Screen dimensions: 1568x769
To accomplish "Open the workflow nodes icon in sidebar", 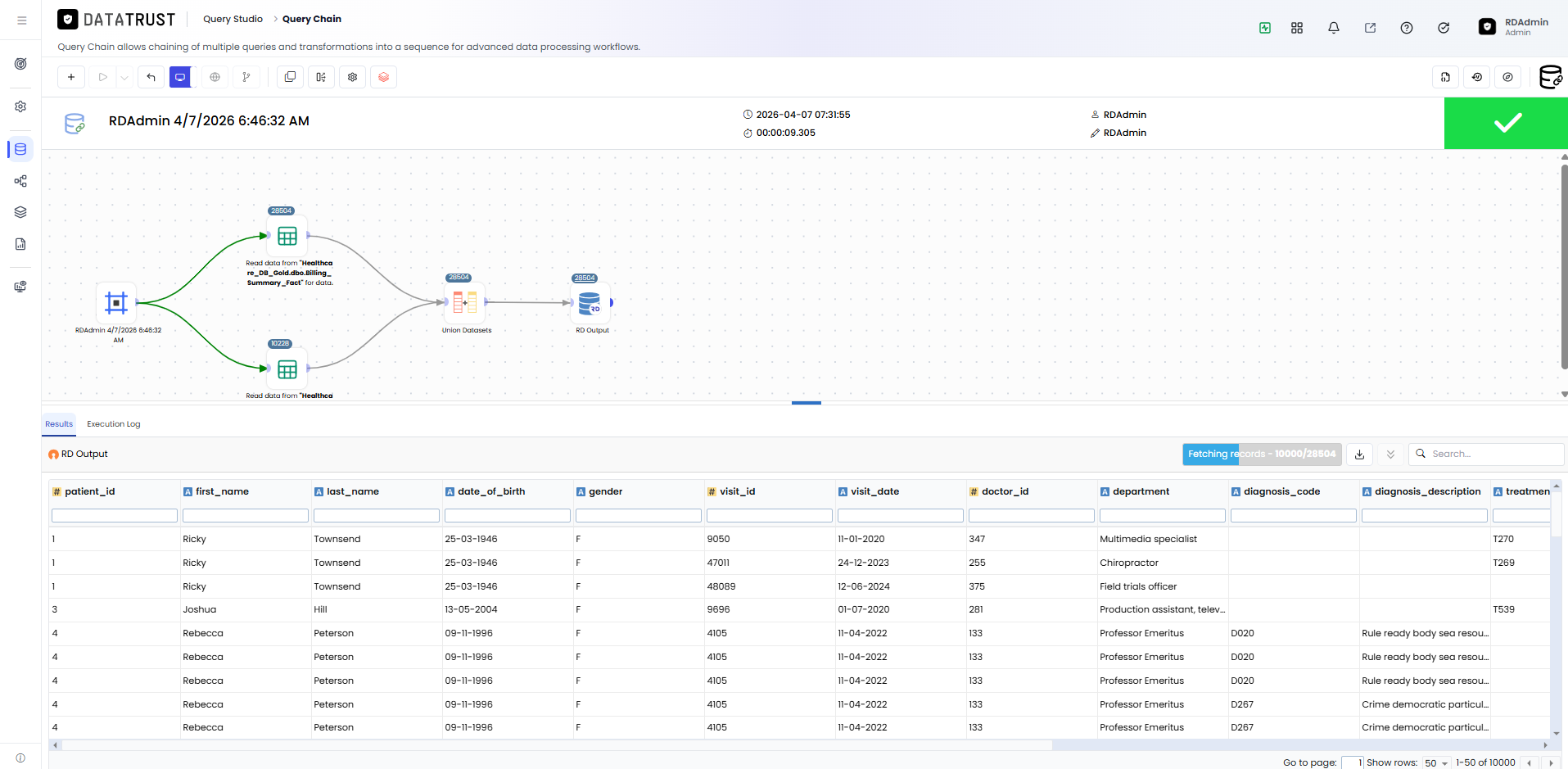I will pos(20,181).
